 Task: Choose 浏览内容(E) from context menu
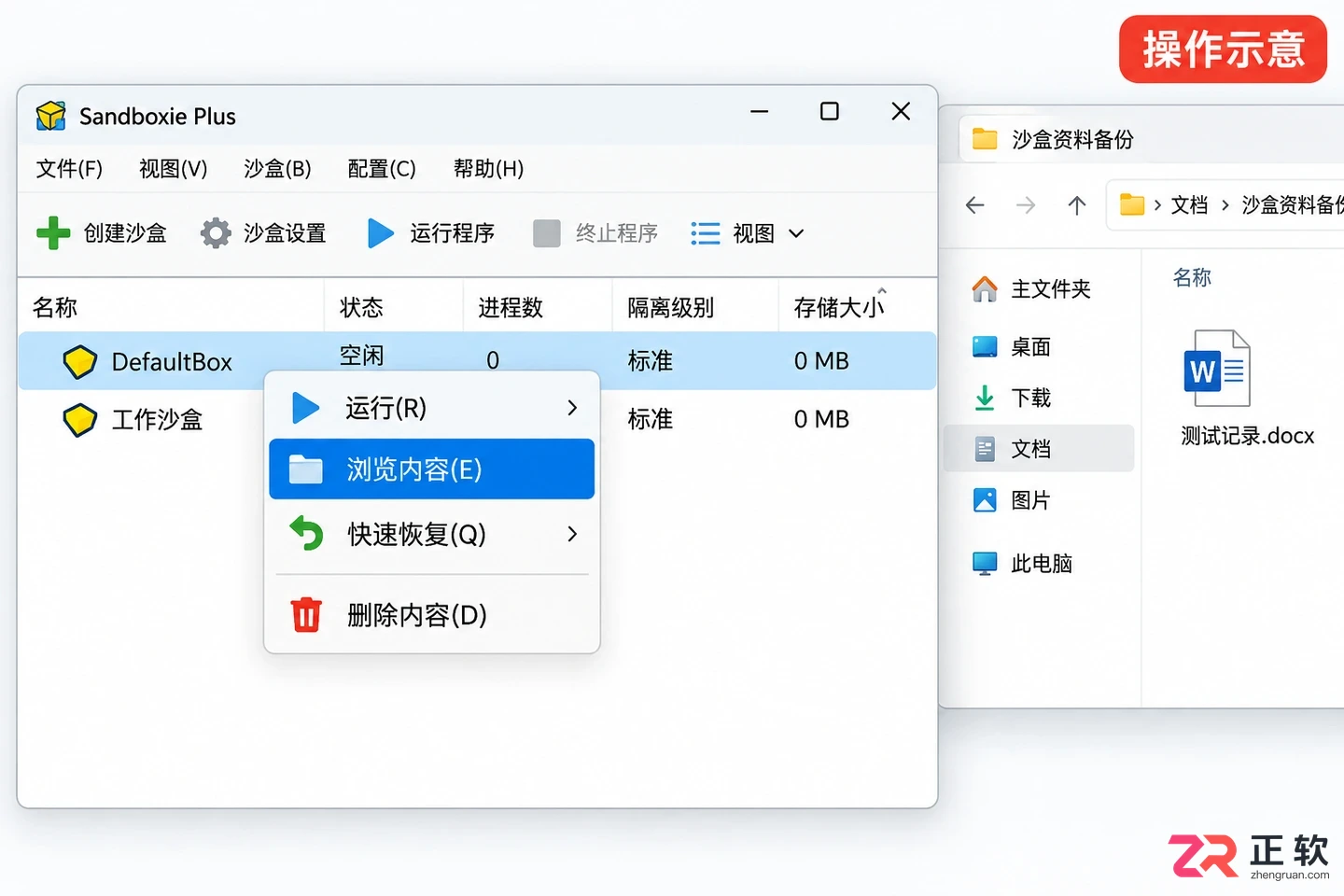click(x=432, y=469)
